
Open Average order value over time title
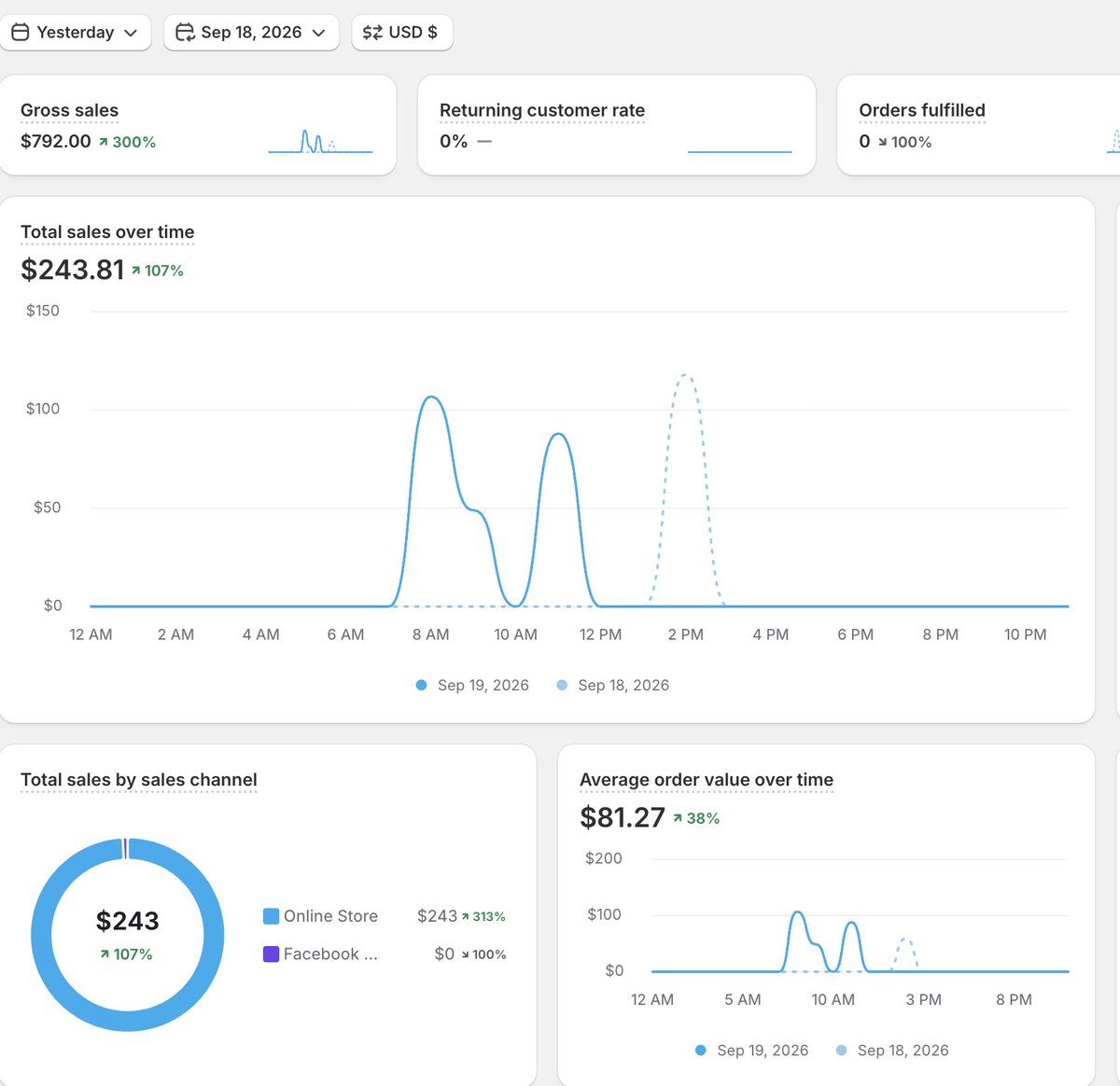point(707,780)
